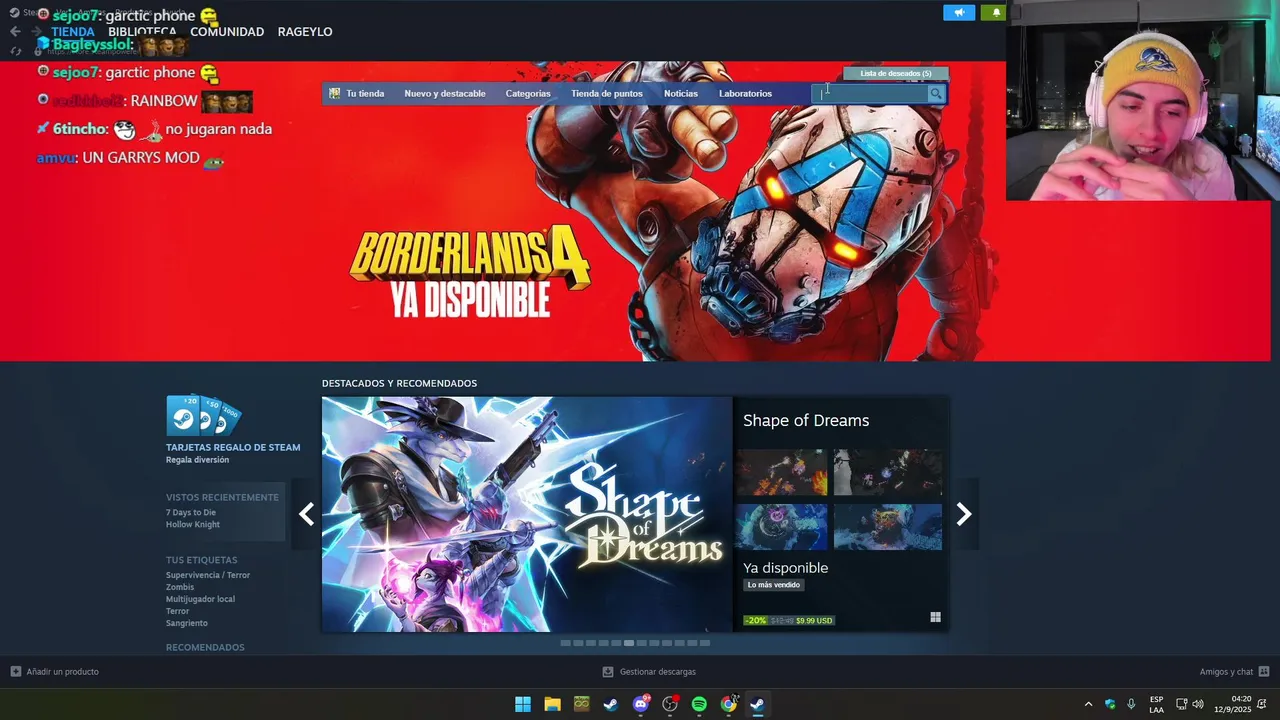Preview the top-left Shape of Dreams screenshot
Viewport: 1280px width, 720px height.
[782, 472]
